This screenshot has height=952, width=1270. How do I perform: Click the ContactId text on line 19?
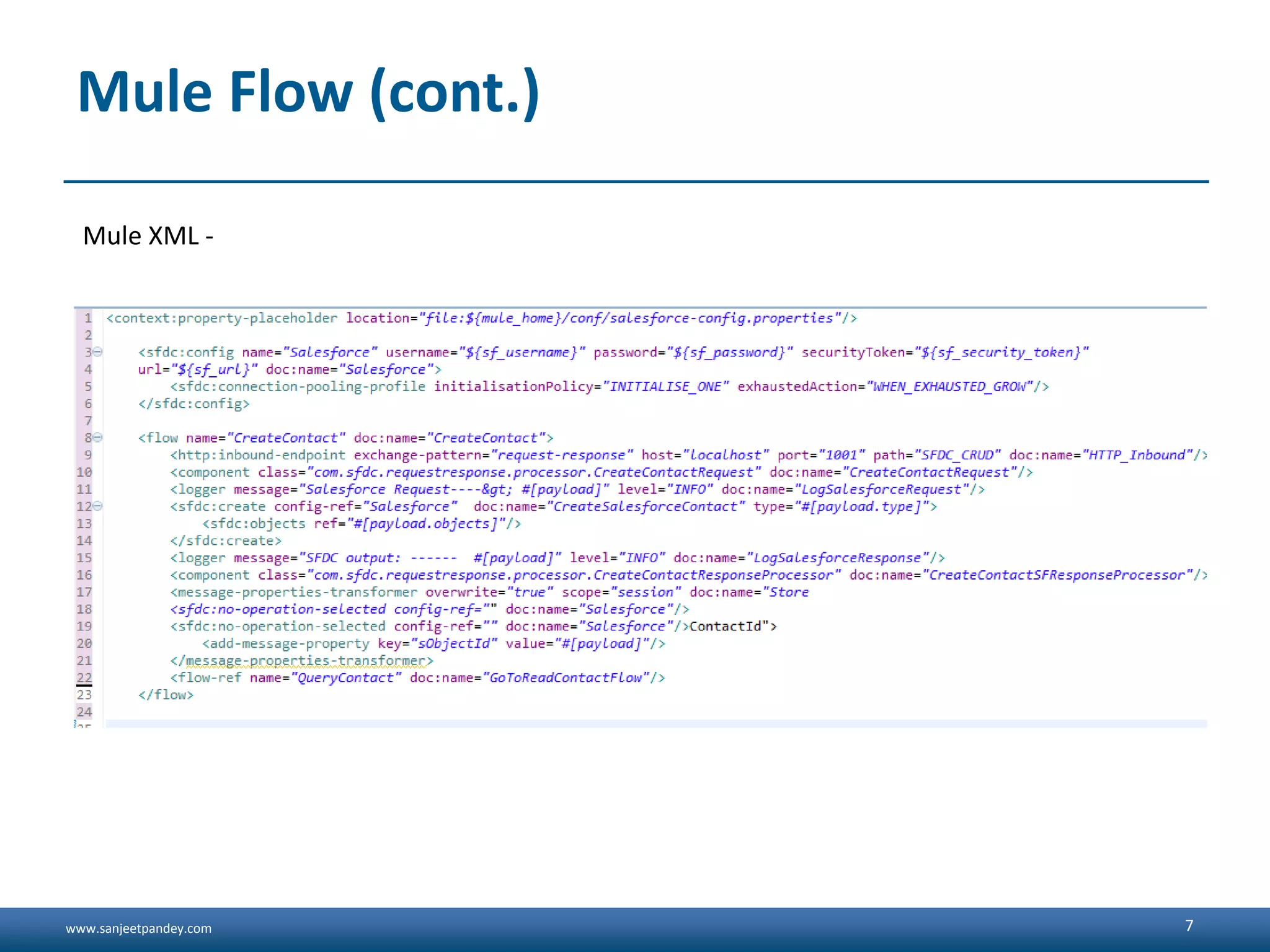pos(725,627)
